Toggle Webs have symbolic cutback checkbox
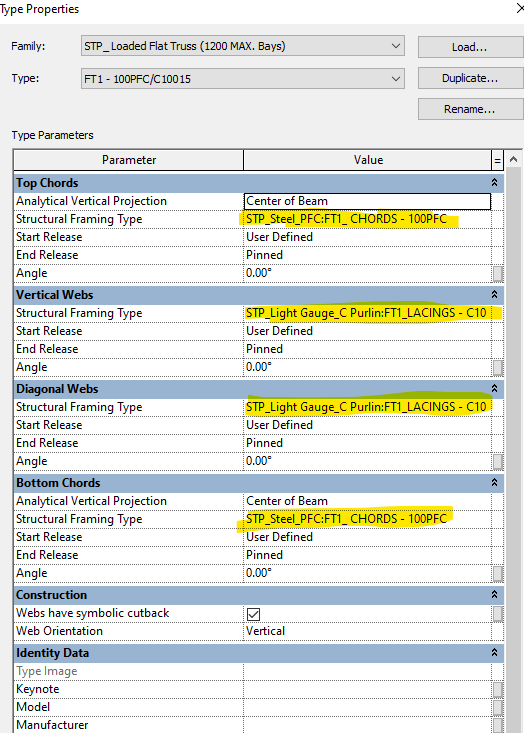Image resolution: width=524 pixels, height=733 pixels. 253,614
